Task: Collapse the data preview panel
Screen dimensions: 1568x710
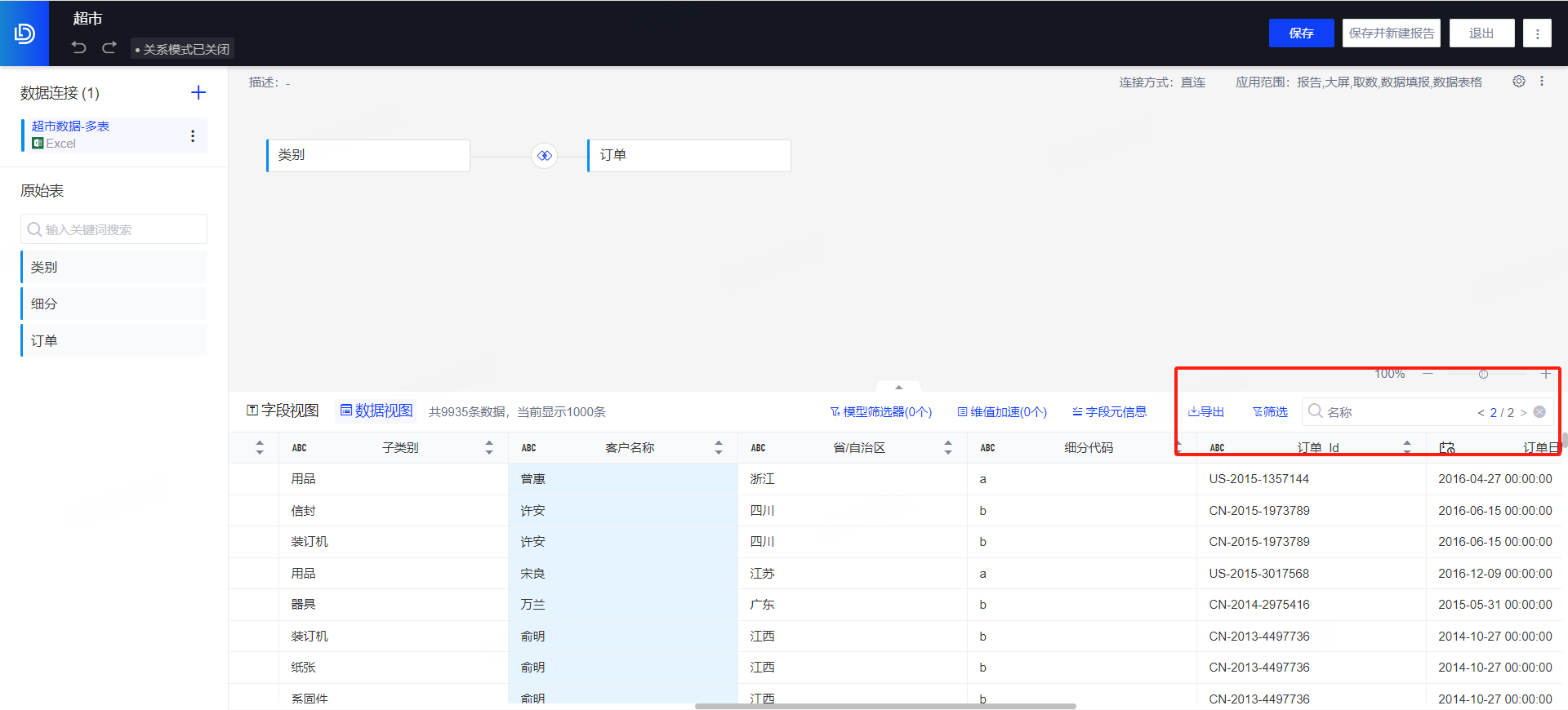Action: point(898,387)
